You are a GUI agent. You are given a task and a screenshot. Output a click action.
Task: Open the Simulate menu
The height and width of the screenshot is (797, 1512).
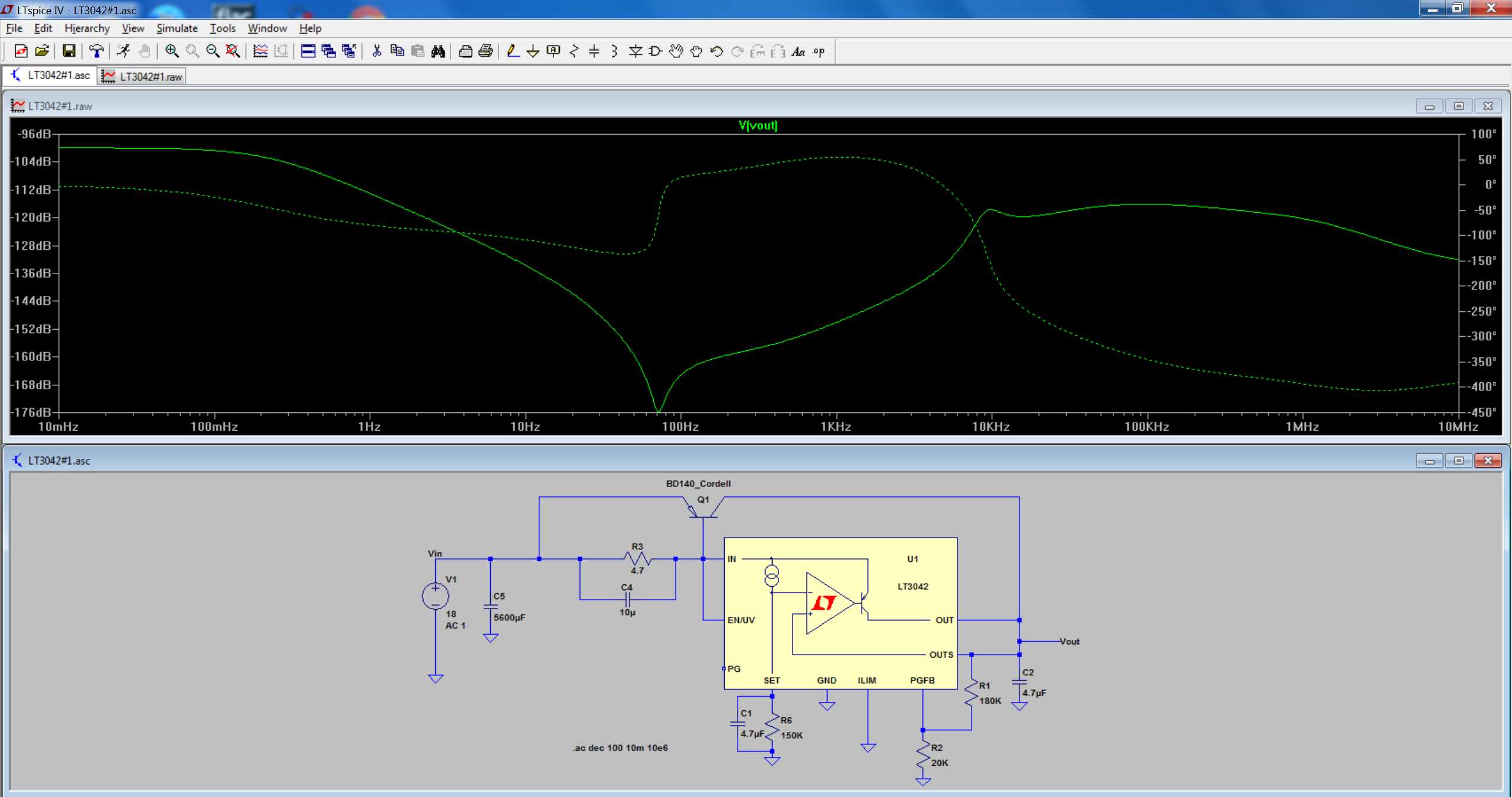[x=177, y=28]
